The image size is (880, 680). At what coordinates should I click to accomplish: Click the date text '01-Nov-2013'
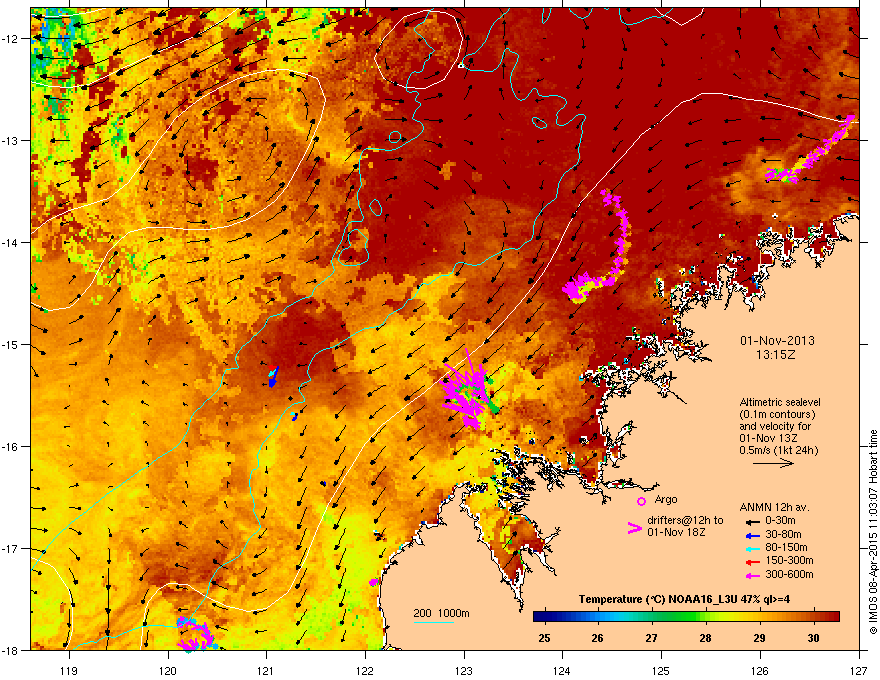click(x=777, y=341)
